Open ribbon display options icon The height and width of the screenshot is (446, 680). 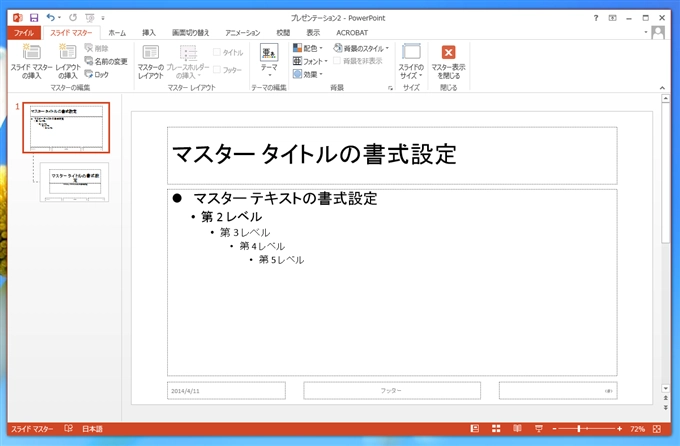coord(612,18)
